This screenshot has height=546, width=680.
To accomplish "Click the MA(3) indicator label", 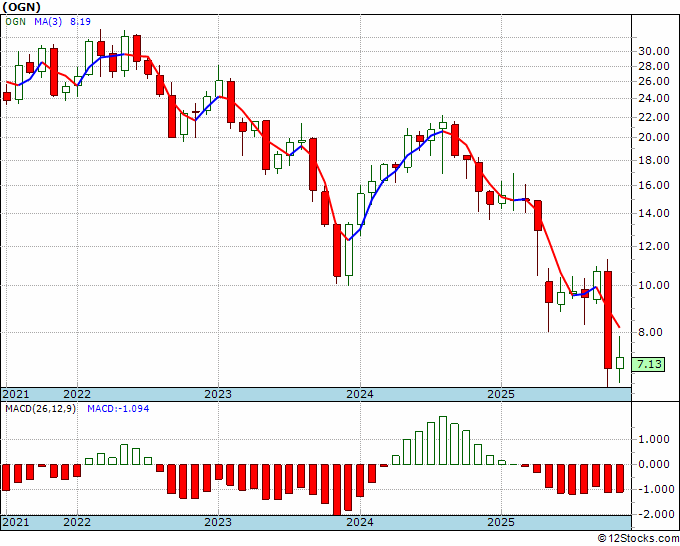I will click(x=48, y=21).
